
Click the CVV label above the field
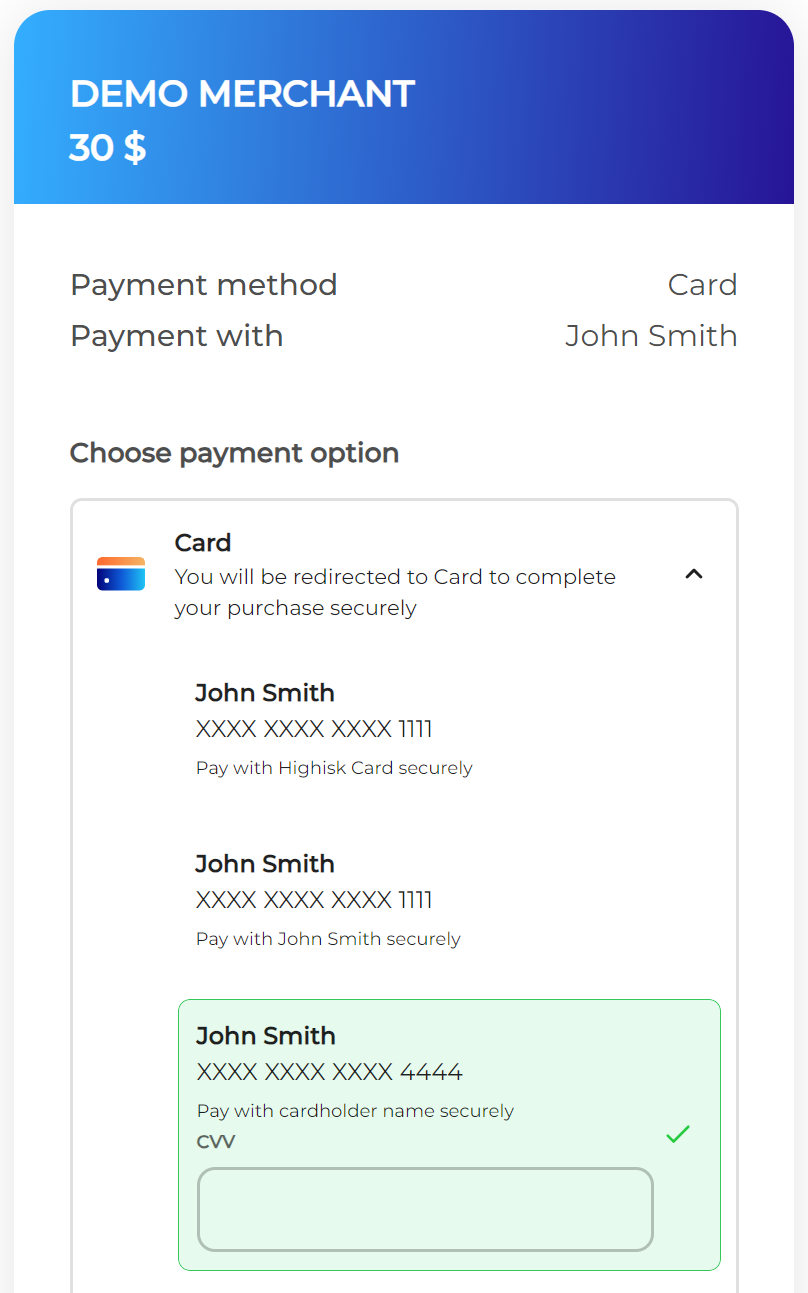[x=216, y=1142]
